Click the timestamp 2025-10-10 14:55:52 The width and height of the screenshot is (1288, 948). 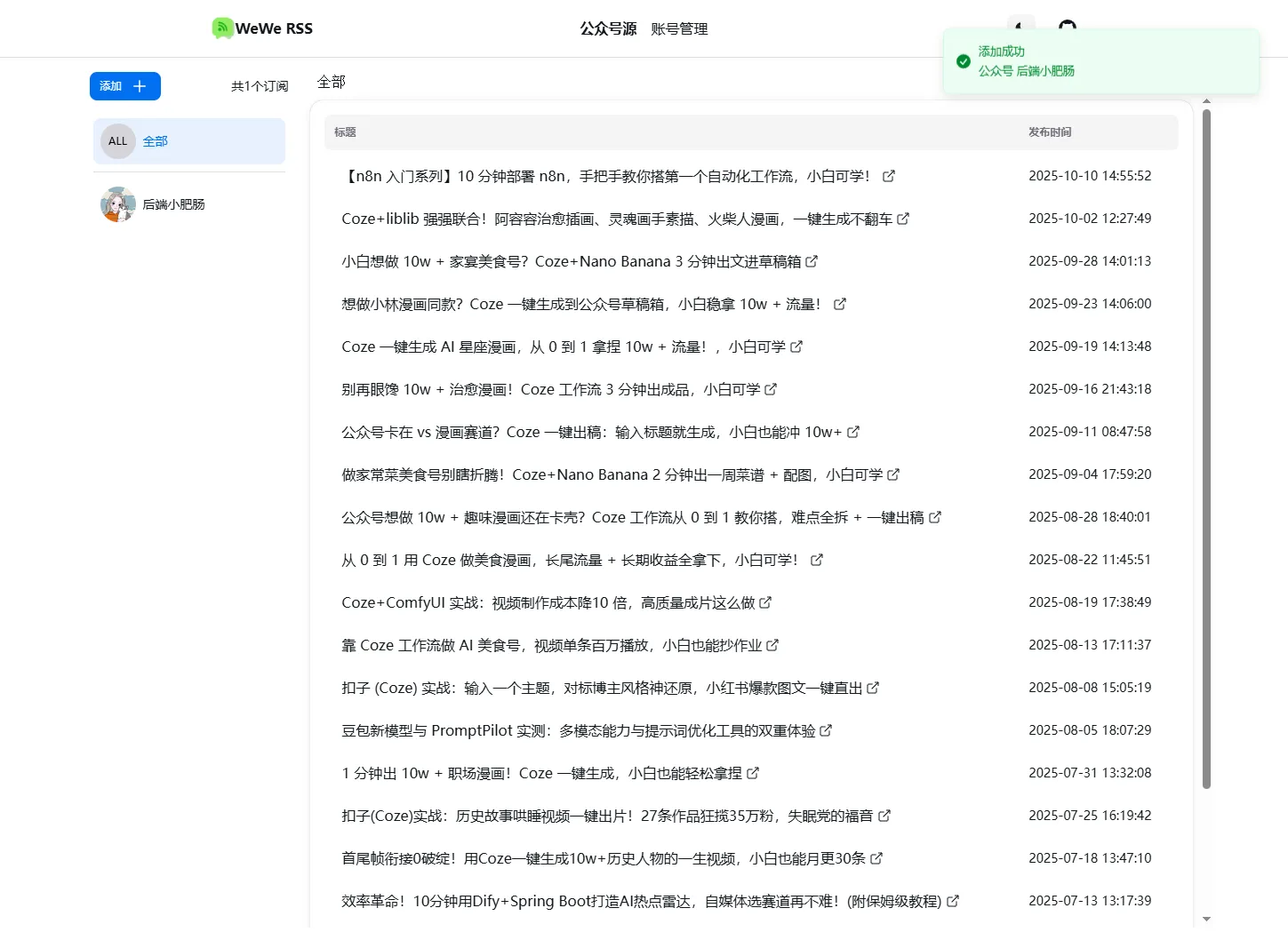[x=1090, y=176]
